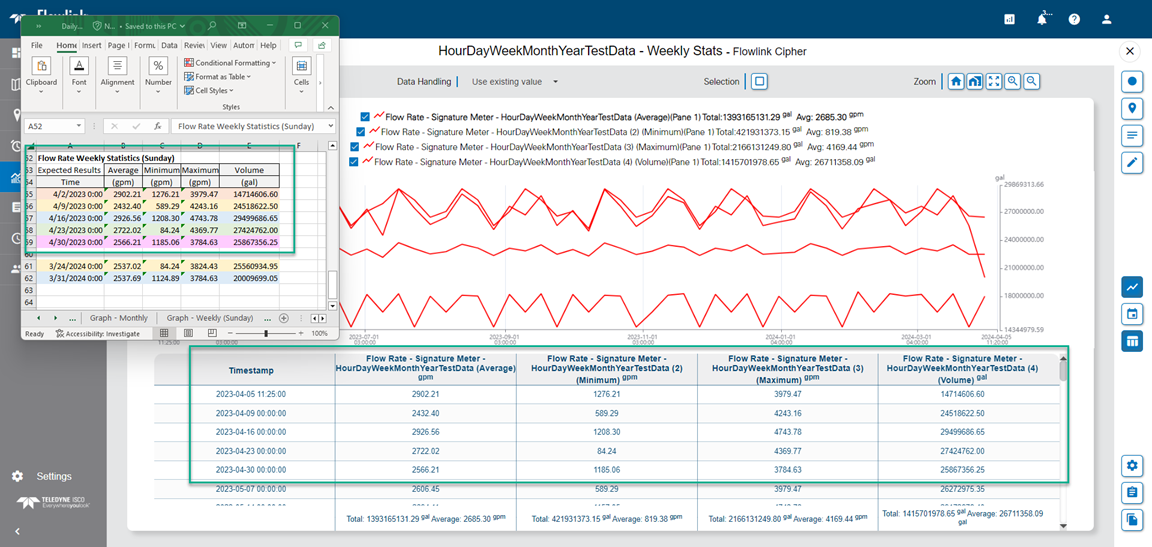Click the zoom home icon
The width and height of the screenshot is (1152, 547).
pos(956,82)
